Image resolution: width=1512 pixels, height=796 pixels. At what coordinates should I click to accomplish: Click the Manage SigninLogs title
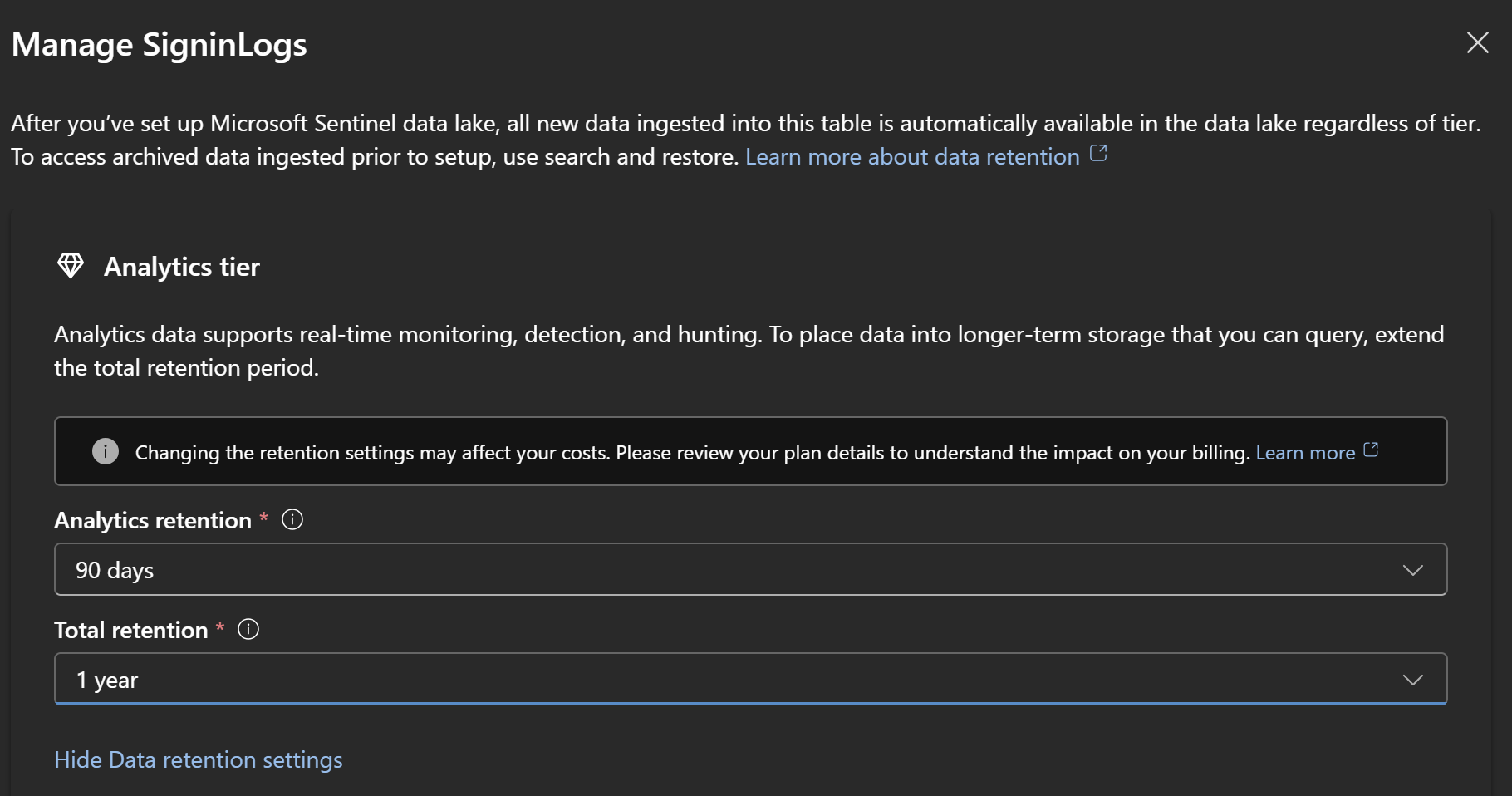(159, 45)
